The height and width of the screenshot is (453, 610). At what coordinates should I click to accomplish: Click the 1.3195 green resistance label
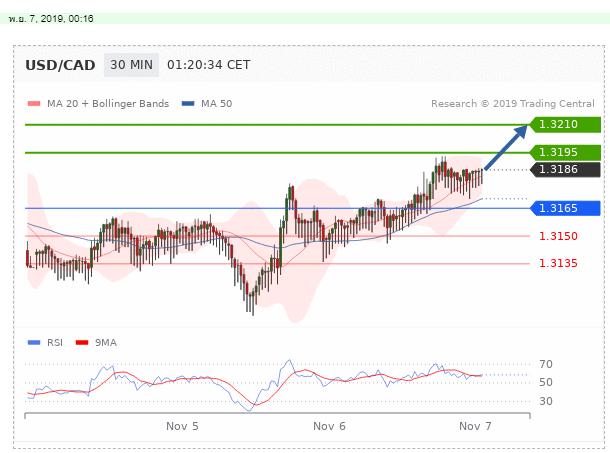click(565, 153)
